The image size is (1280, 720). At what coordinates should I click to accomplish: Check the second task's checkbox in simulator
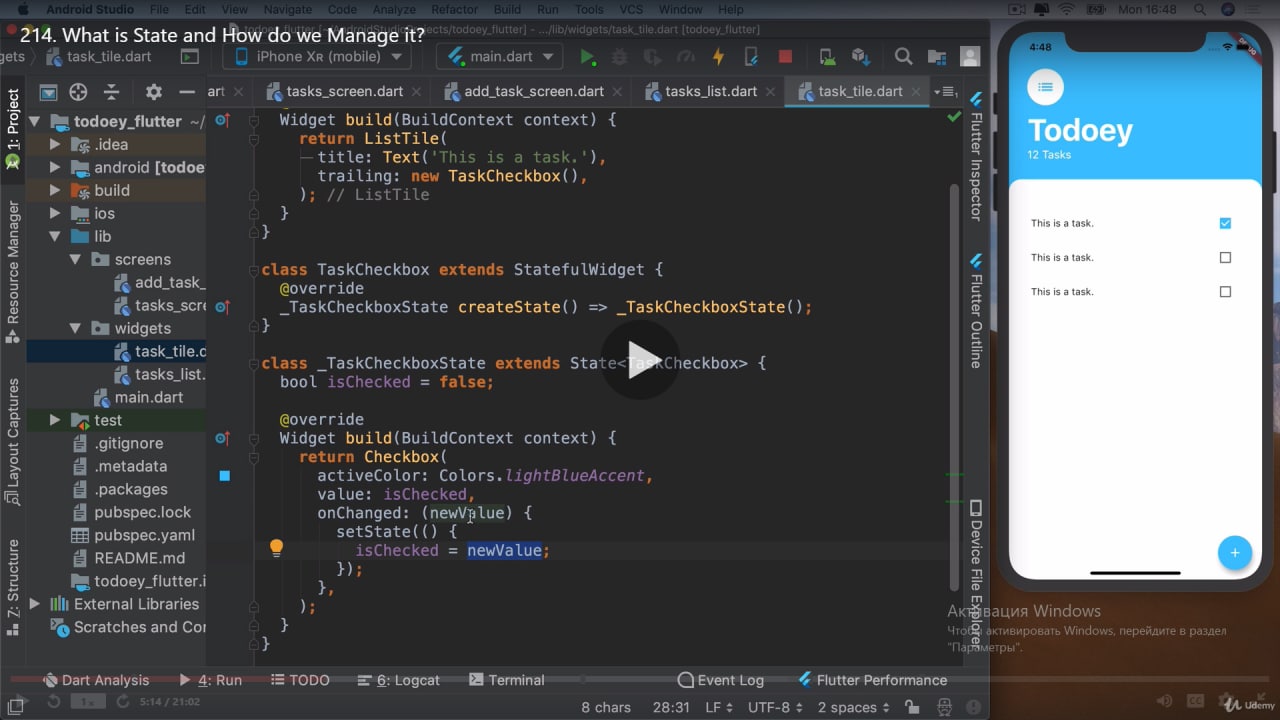pyautogui.click(x=1225, y=257)
